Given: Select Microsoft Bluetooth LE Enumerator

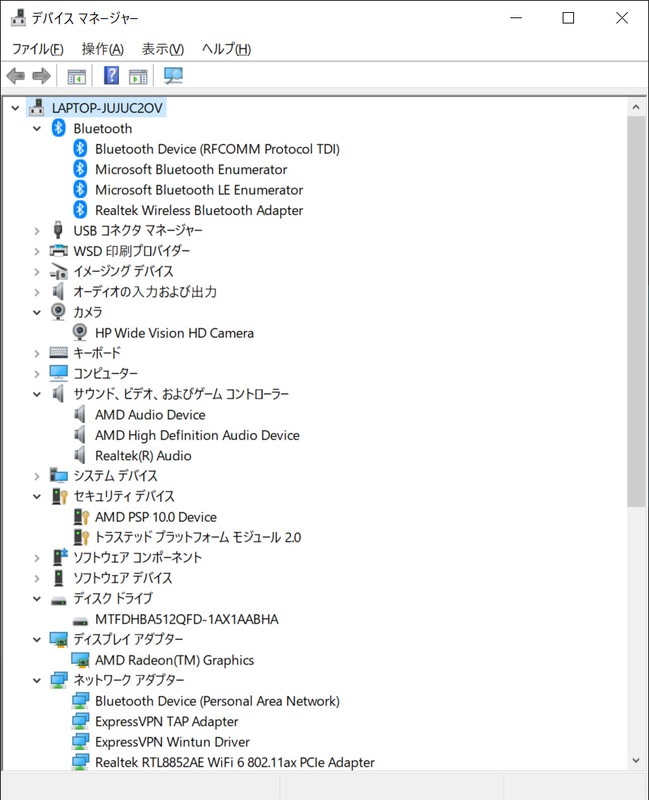Looking at the screenshot, I should 199,190.
